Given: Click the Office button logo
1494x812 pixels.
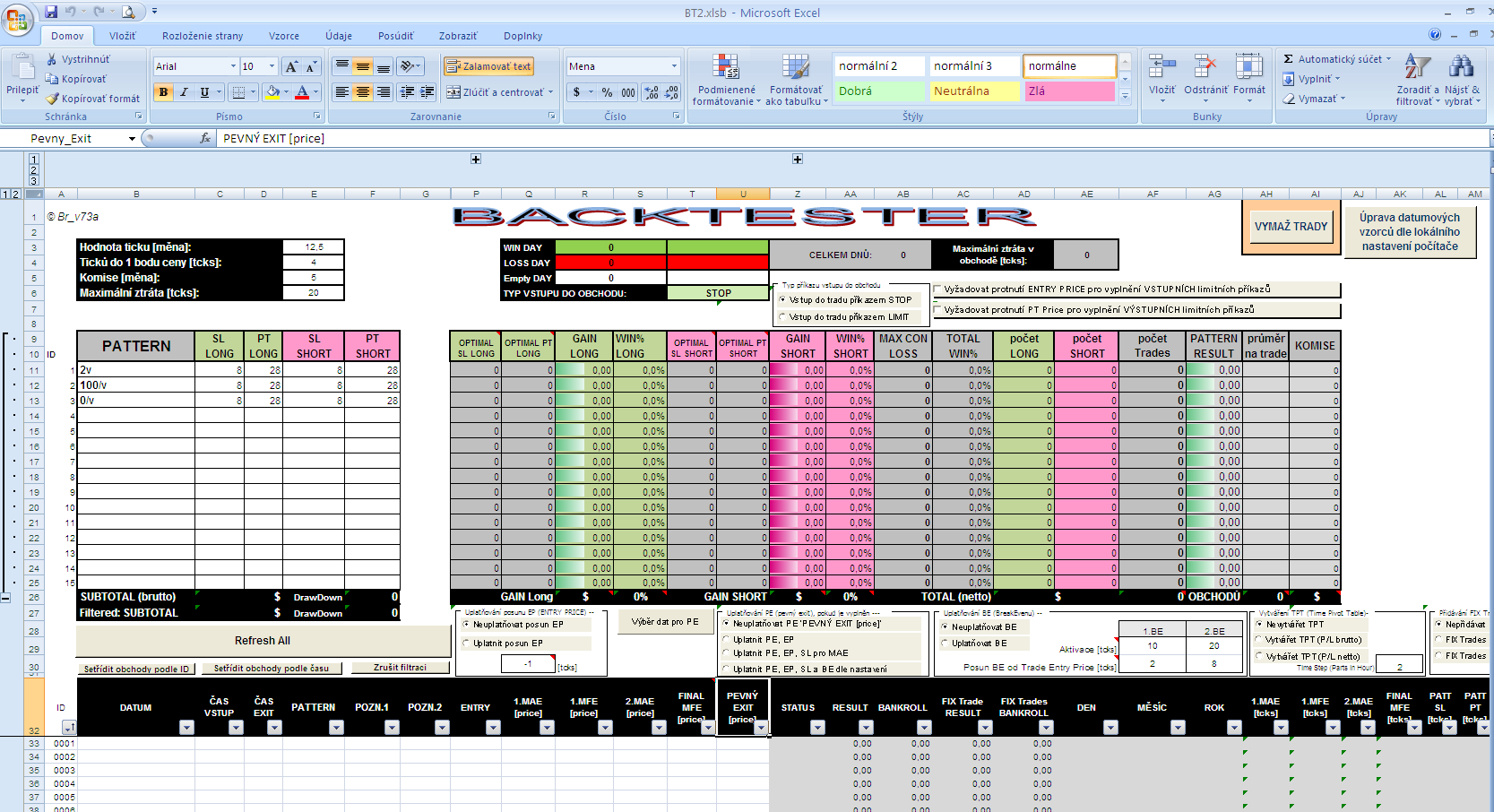Looking at the screenshot, I should (17, 19).
